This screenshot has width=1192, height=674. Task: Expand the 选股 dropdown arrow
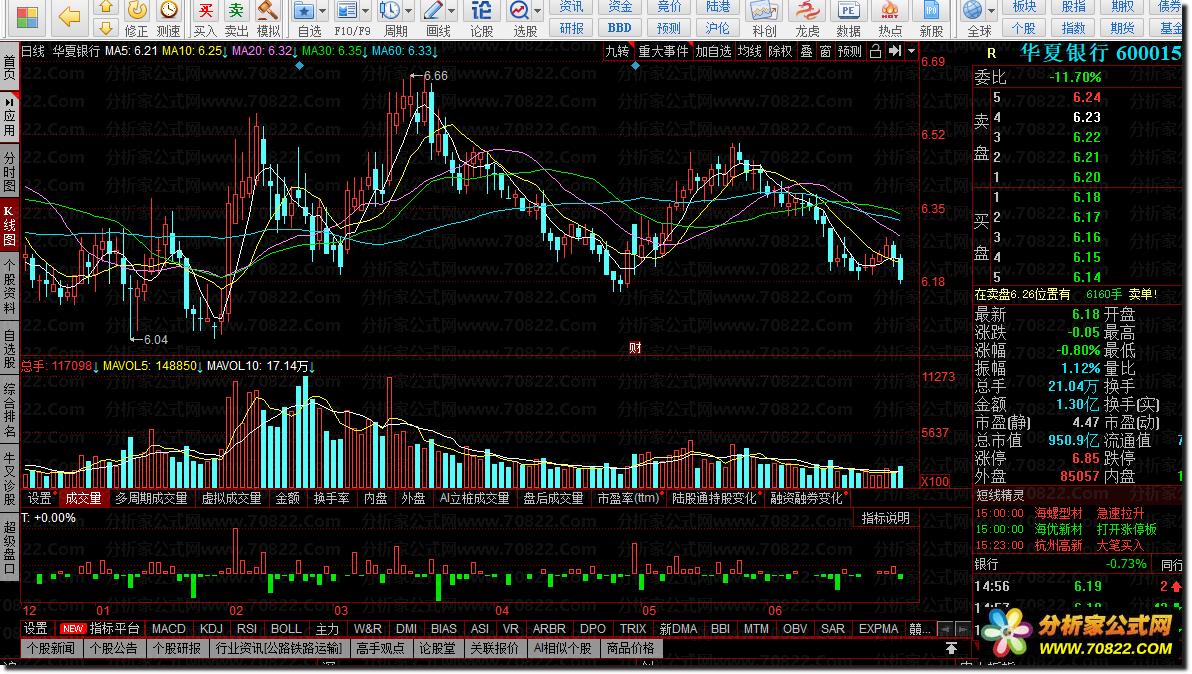point(538,11)
